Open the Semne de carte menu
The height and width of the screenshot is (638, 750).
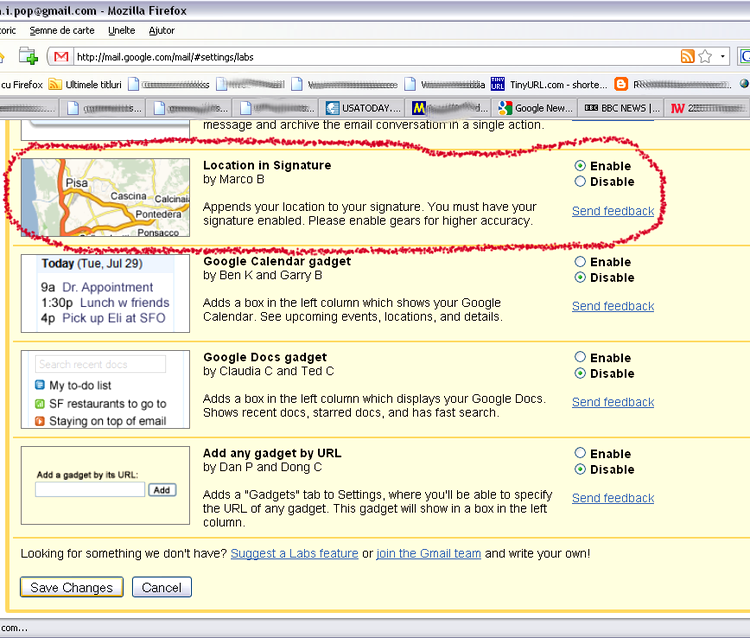click(x=62, y=31)
